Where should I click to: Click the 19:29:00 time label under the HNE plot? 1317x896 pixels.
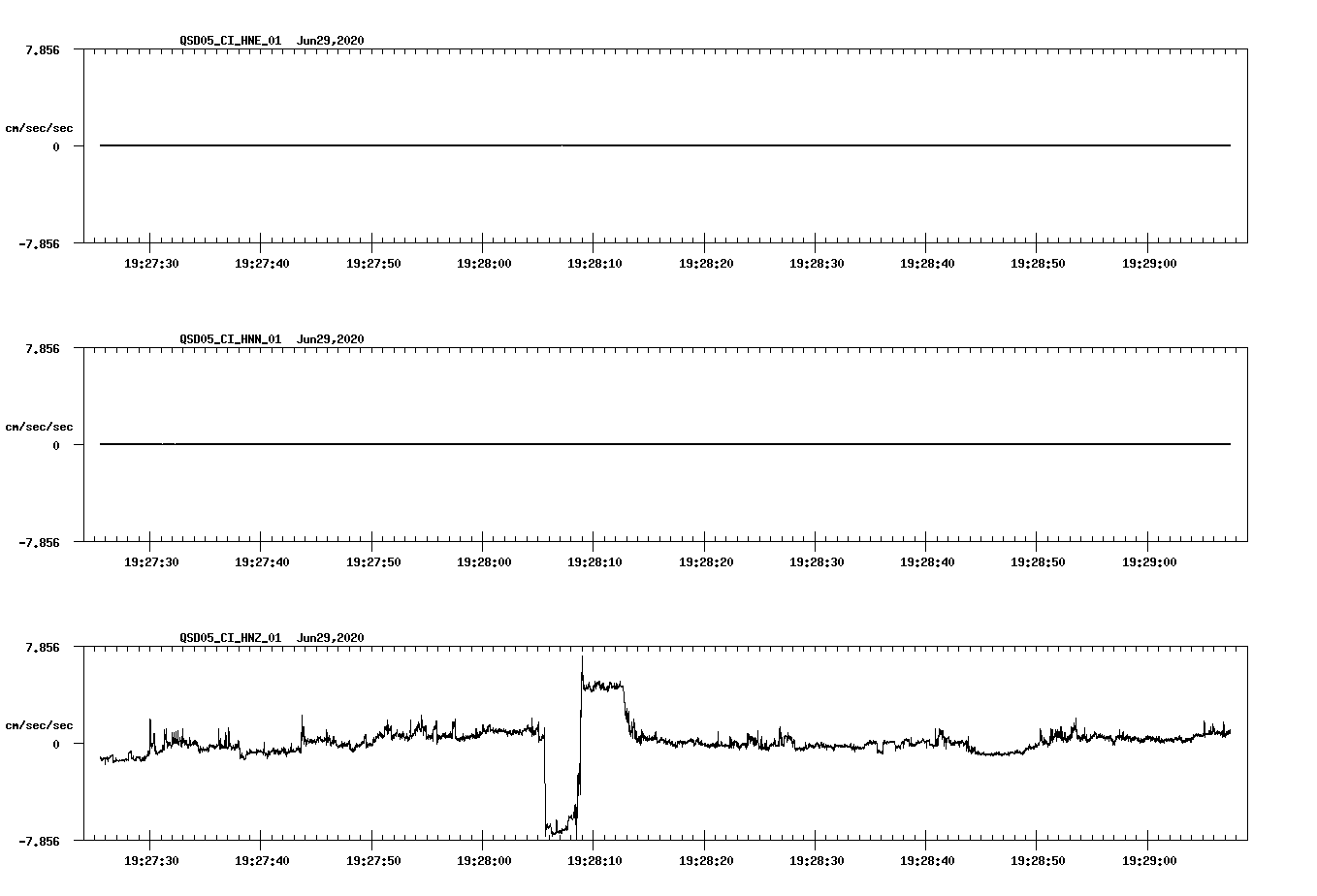(x=1149, y=264)
